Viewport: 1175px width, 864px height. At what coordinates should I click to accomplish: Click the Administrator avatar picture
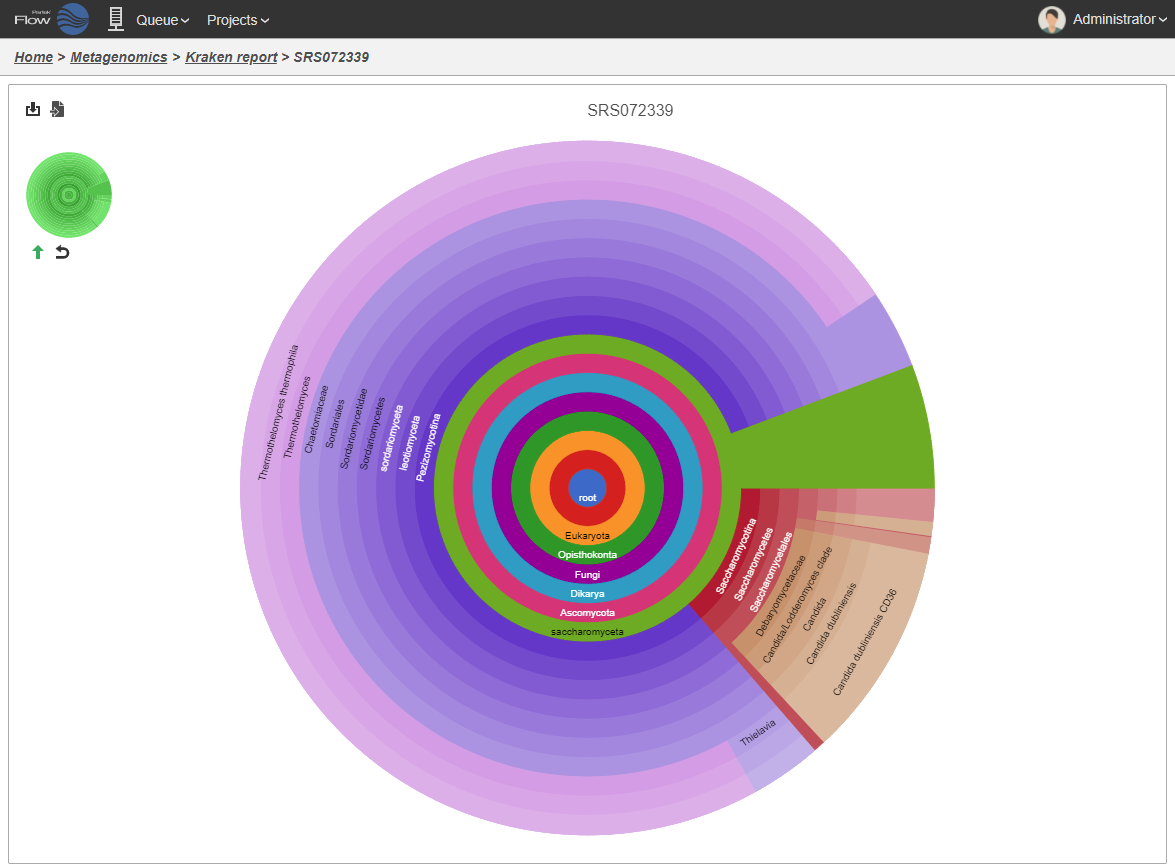[x=1051, y=19]
